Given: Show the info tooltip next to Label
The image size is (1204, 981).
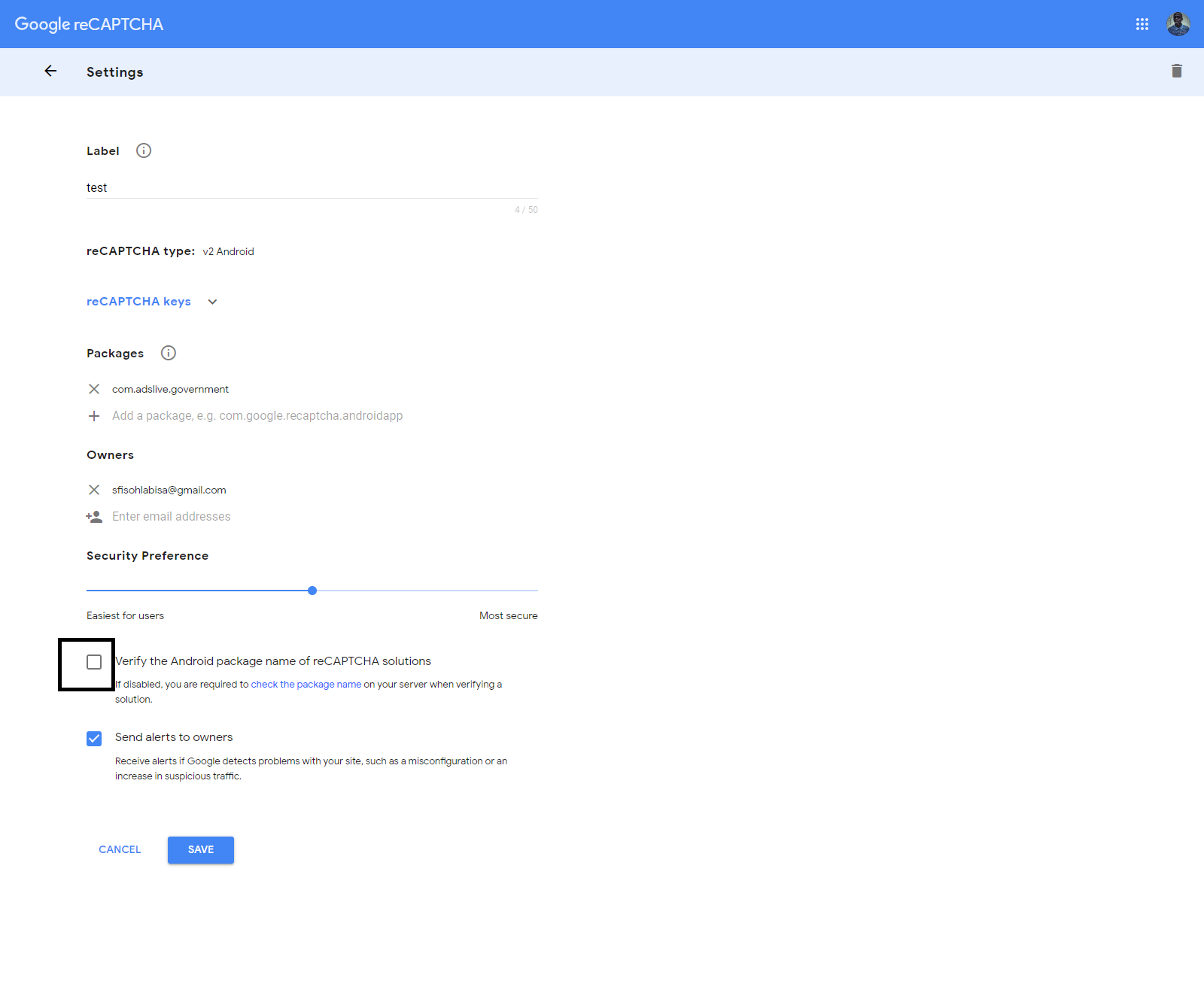Looking at the screenshot, I should [144, 150].
